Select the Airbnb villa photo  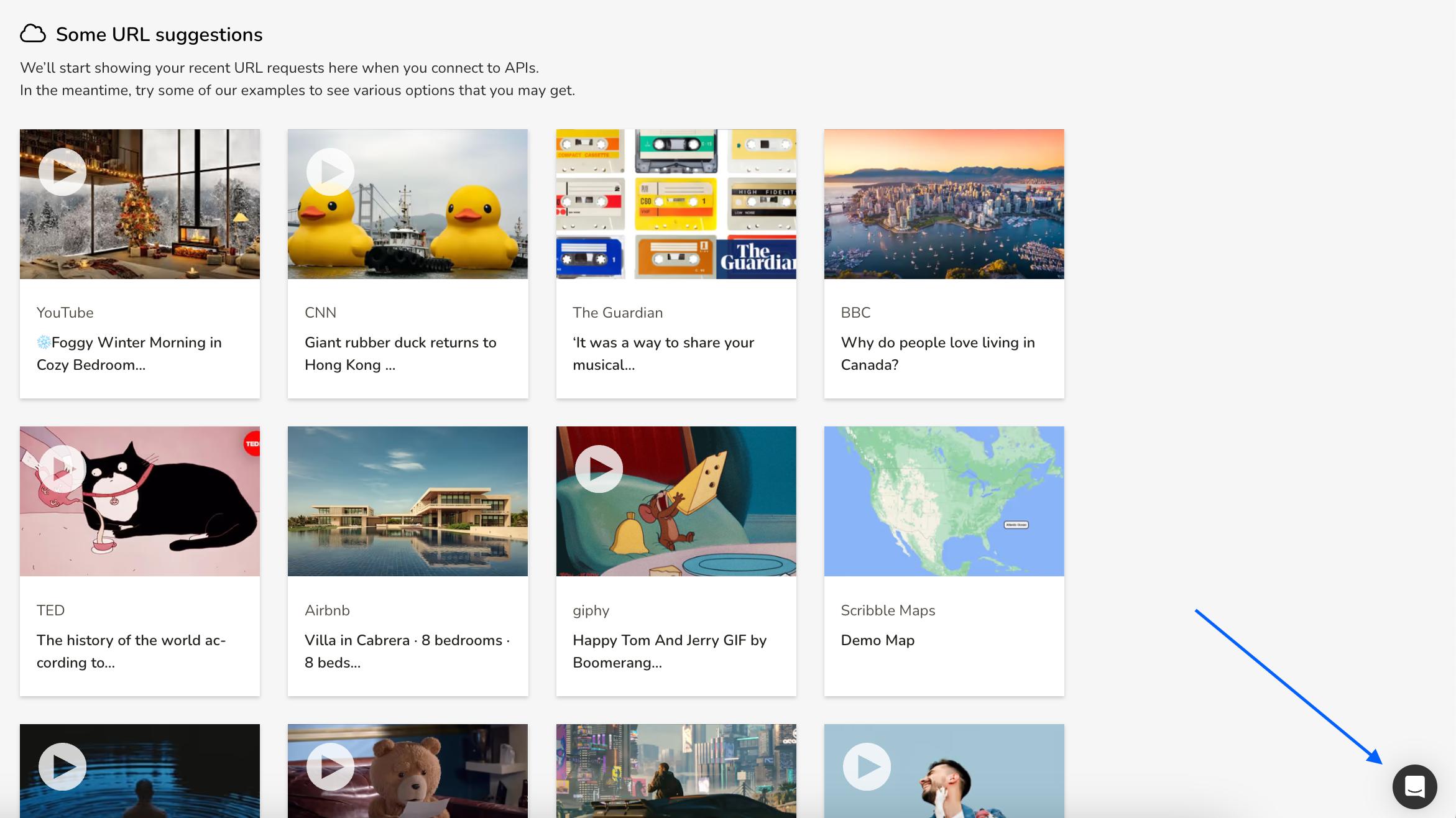coord(407,501)
